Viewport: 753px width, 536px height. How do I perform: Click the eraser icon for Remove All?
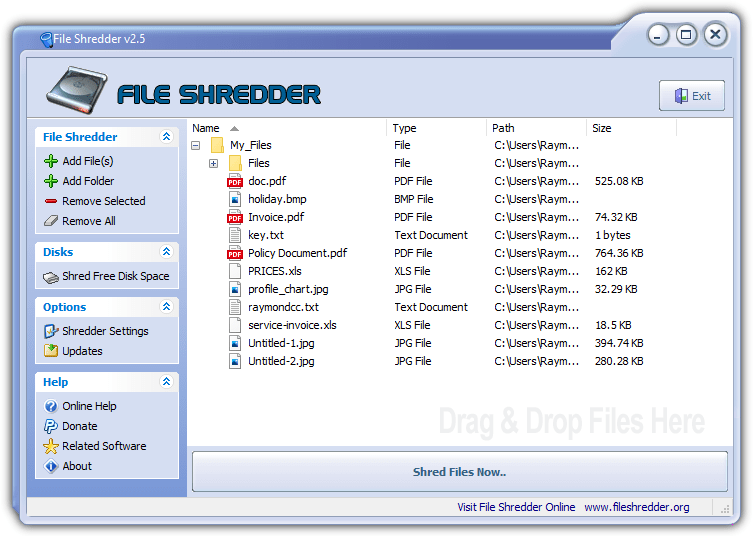click(x=50, y=221)
